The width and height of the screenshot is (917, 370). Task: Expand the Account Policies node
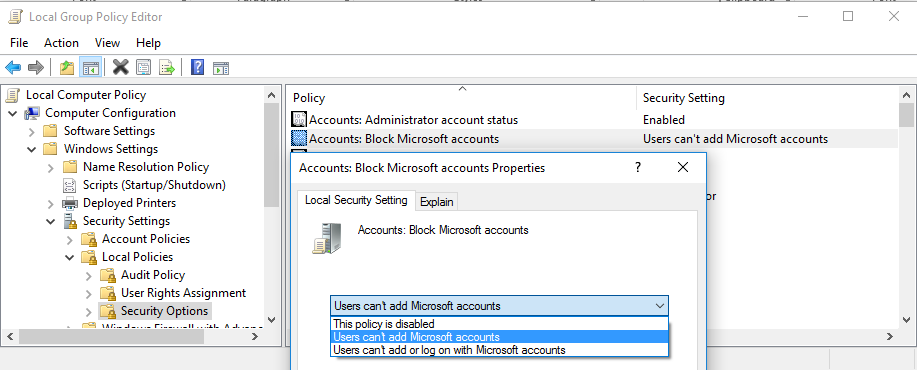[x=70, y=240]
